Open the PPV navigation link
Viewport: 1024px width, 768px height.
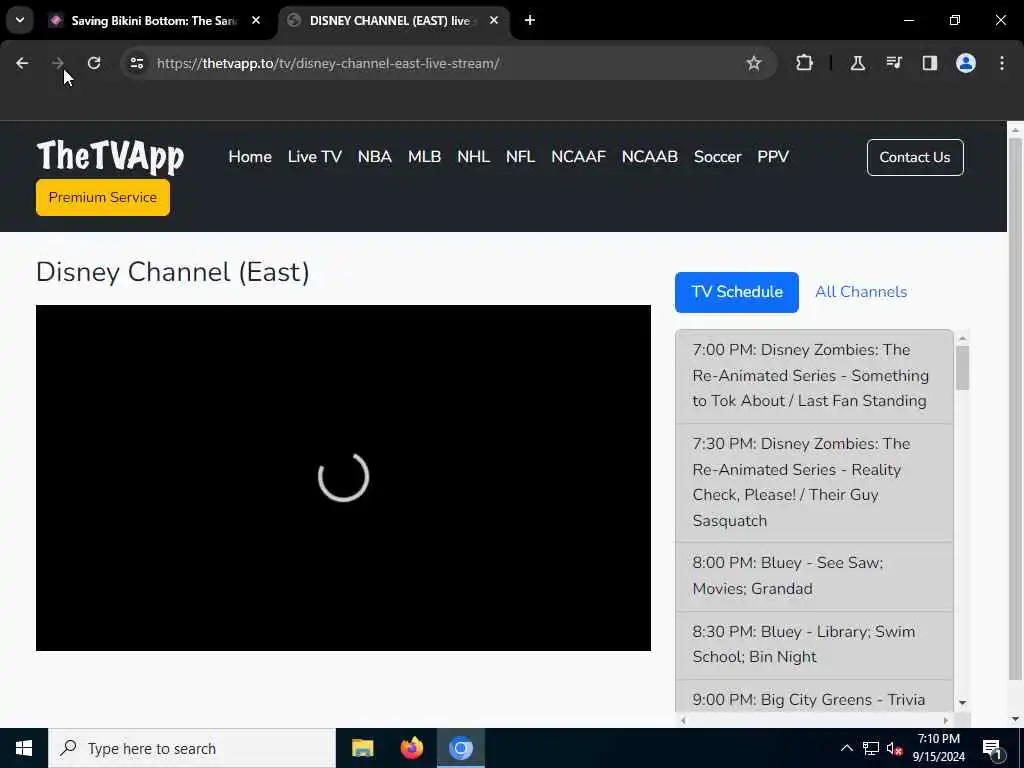(773, 157)
